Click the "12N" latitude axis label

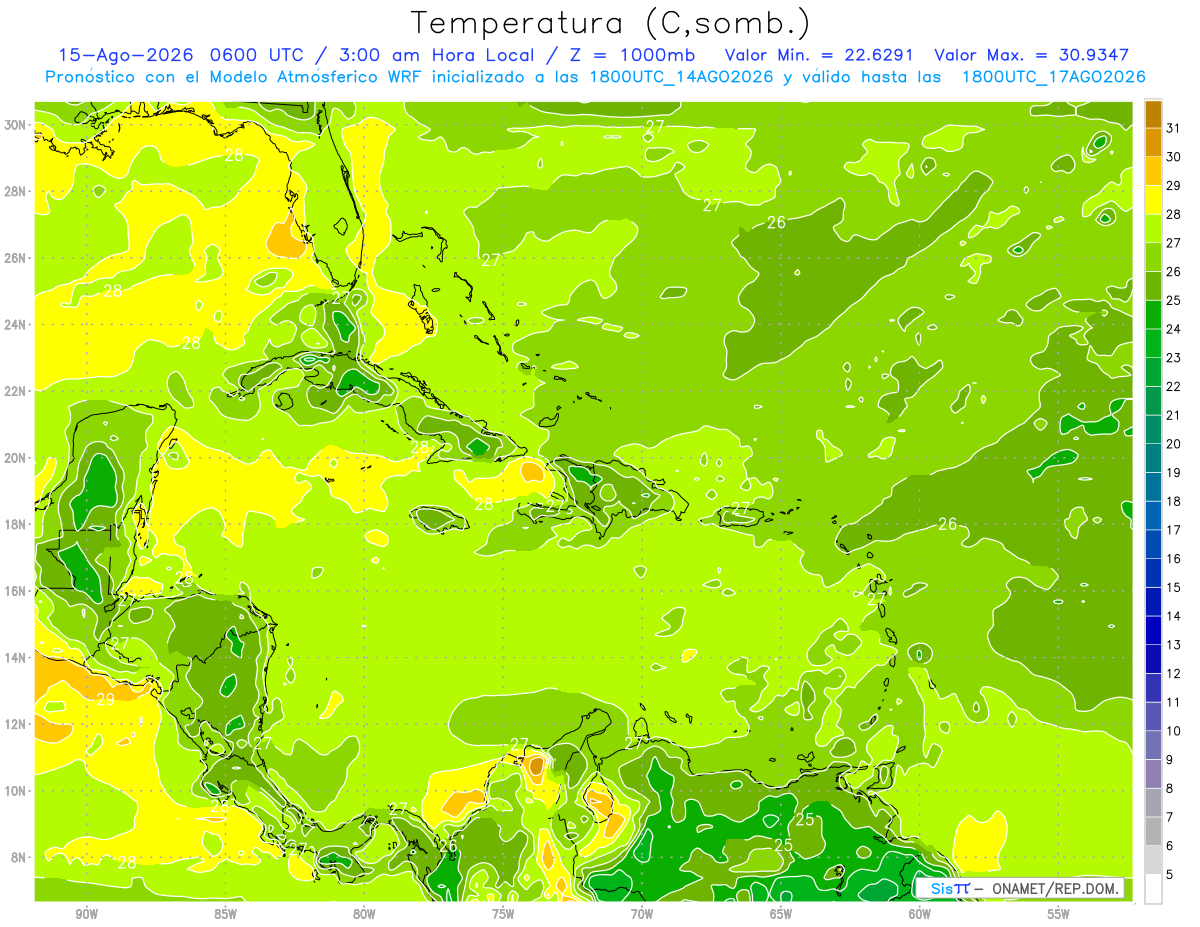click(x=17, y=724)
